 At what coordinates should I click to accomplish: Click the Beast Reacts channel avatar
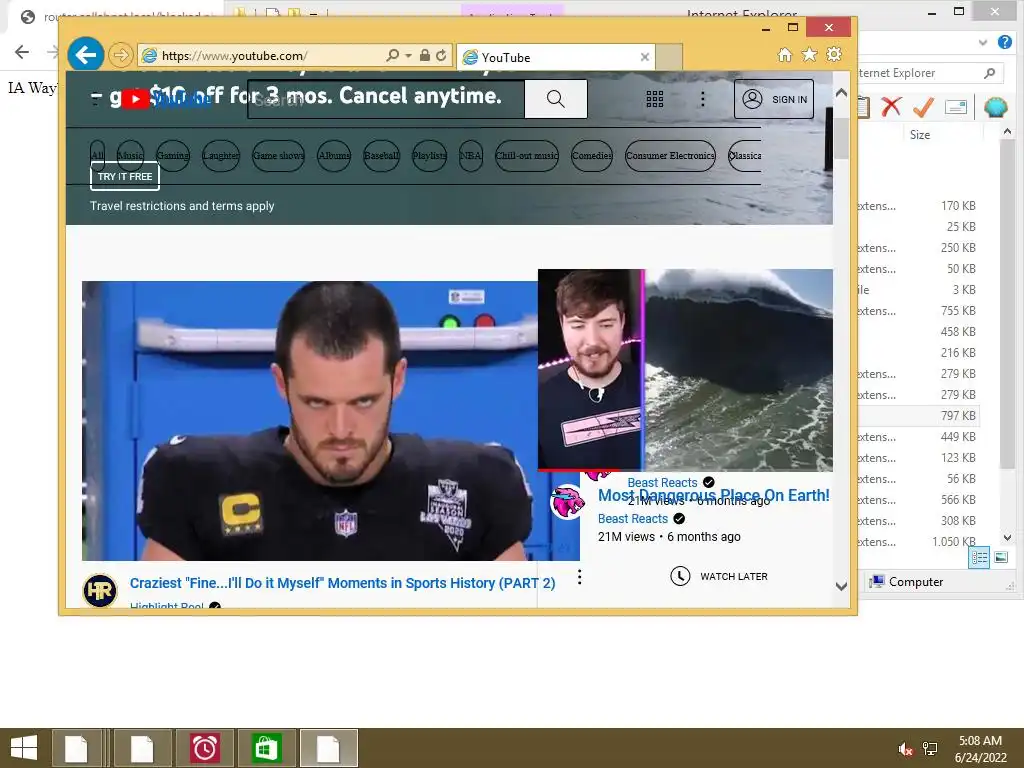[x=567, y=502]
